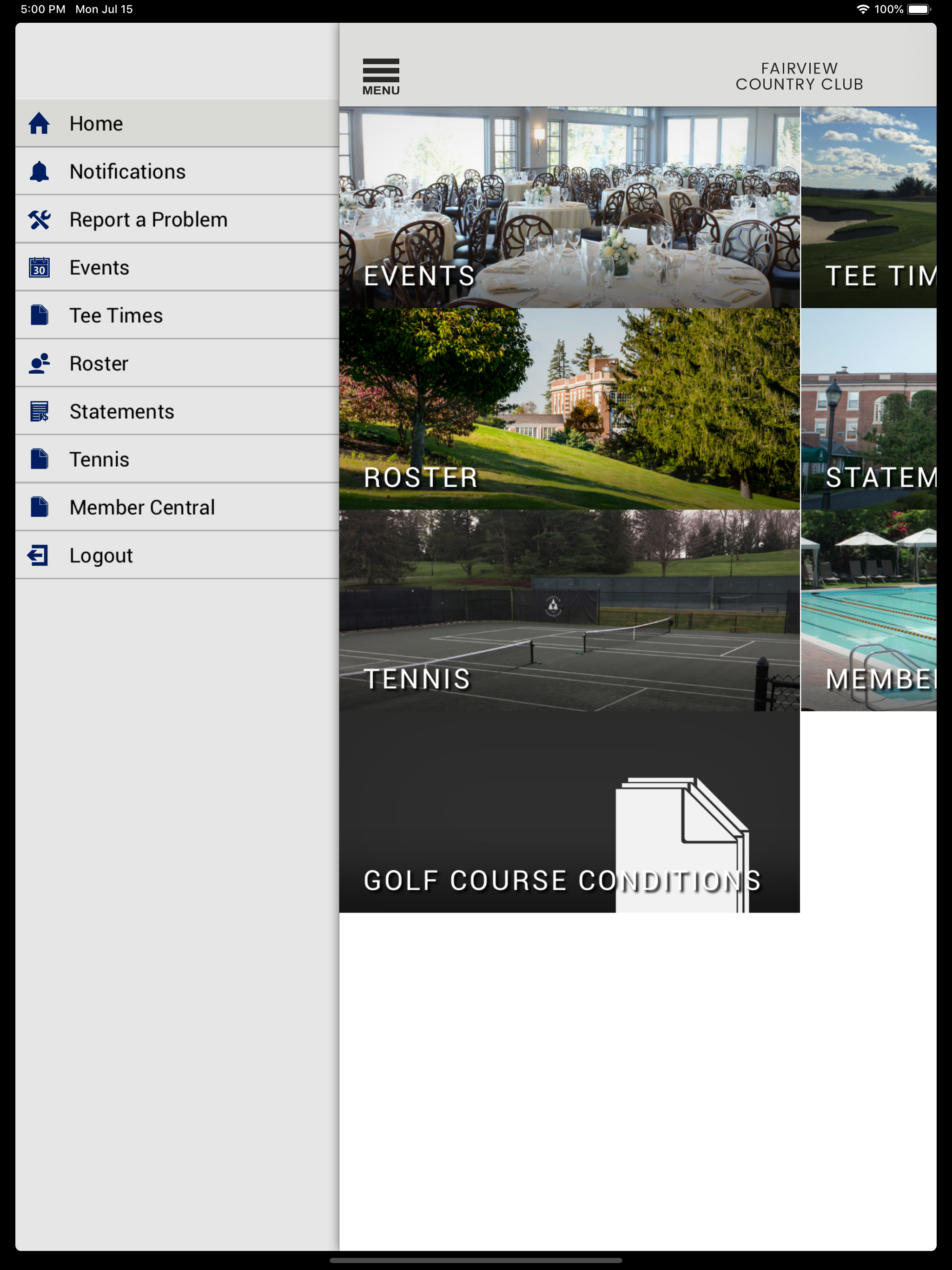Click the Tee Times document icon
952x1270 pixels.
click(39, 315)
